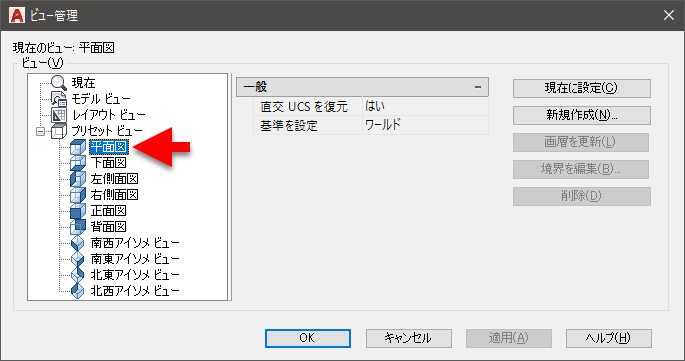Image resolution: width=685 pixels, height=361 pixels.
Task: Click the 現在に設定(C) button
Action: (581, 88)
